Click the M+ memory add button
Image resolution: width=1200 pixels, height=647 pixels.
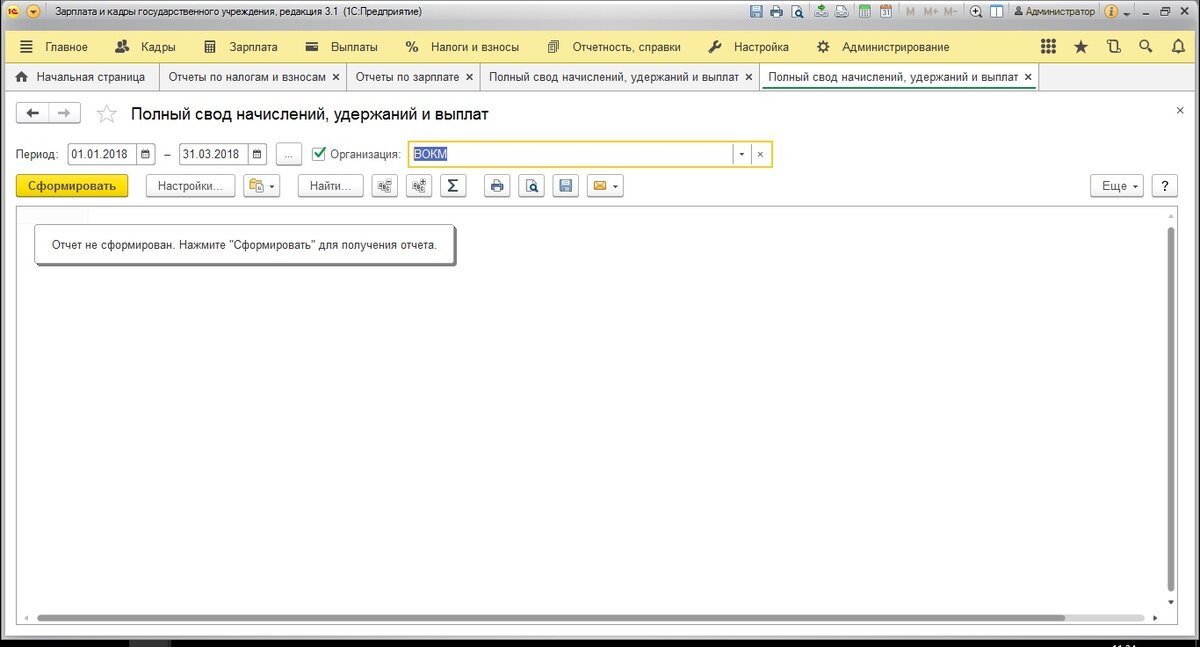tap(930, 12)
